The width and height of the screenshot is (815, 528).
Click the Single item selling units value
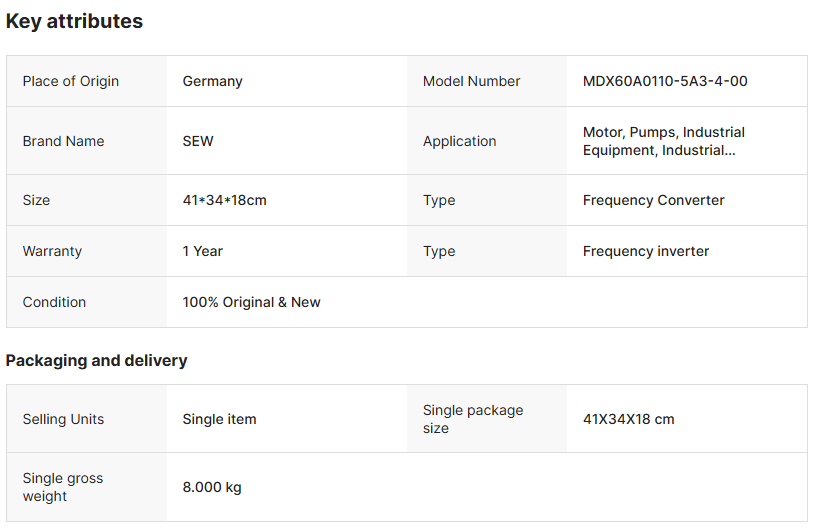[x=219, y=419]
